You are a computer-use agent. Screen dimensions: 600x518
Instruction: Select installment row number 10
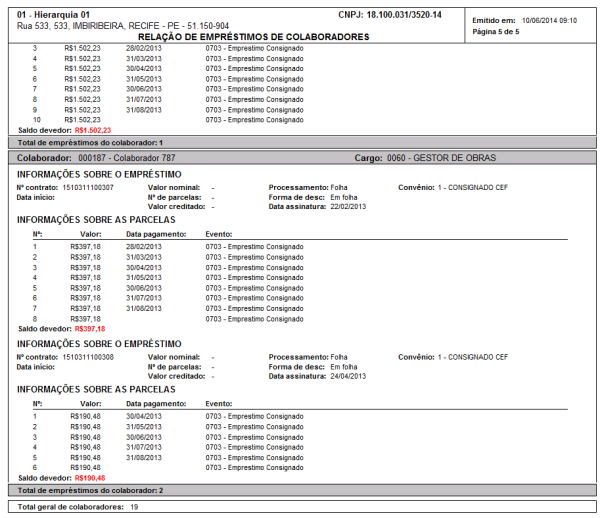coord(37,119)
